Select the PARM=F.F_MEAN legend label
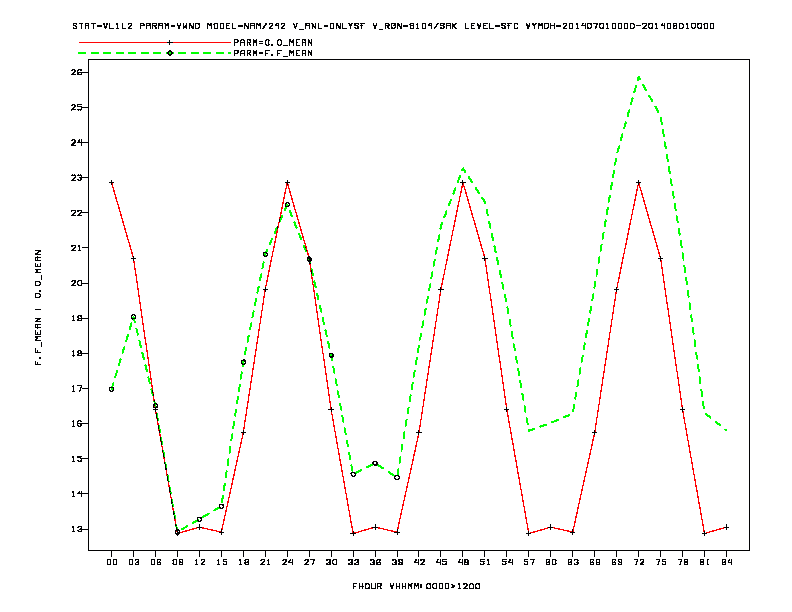Image resolution: width=792 pixels, height=612 pixels. tap(273, 53)
